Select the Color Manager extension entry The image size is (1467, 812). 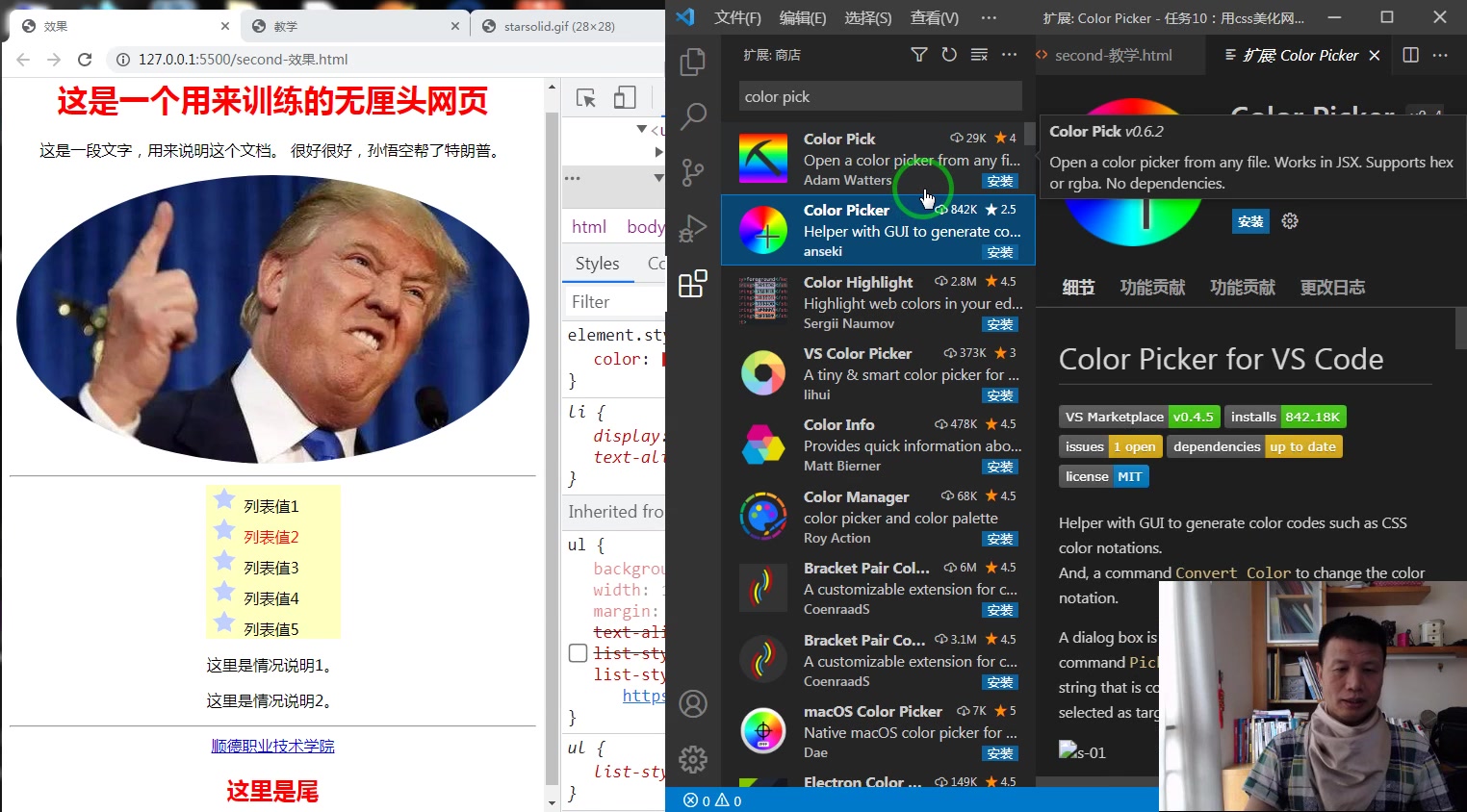(x=878, y=517)
